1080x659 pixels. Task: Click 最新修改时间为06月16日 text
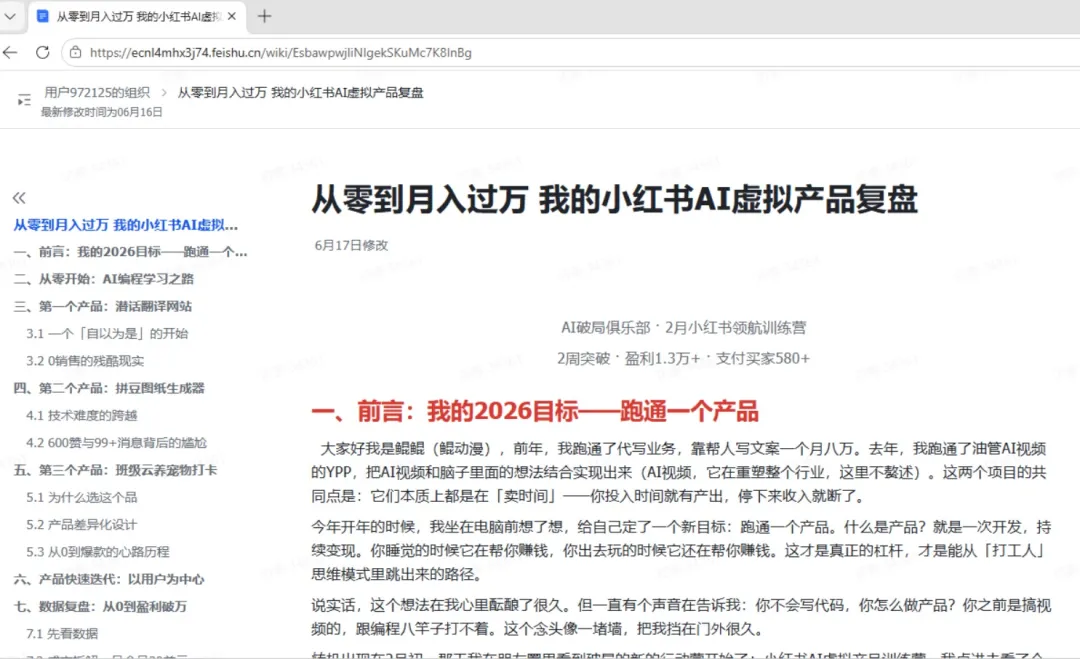(101, 112)
